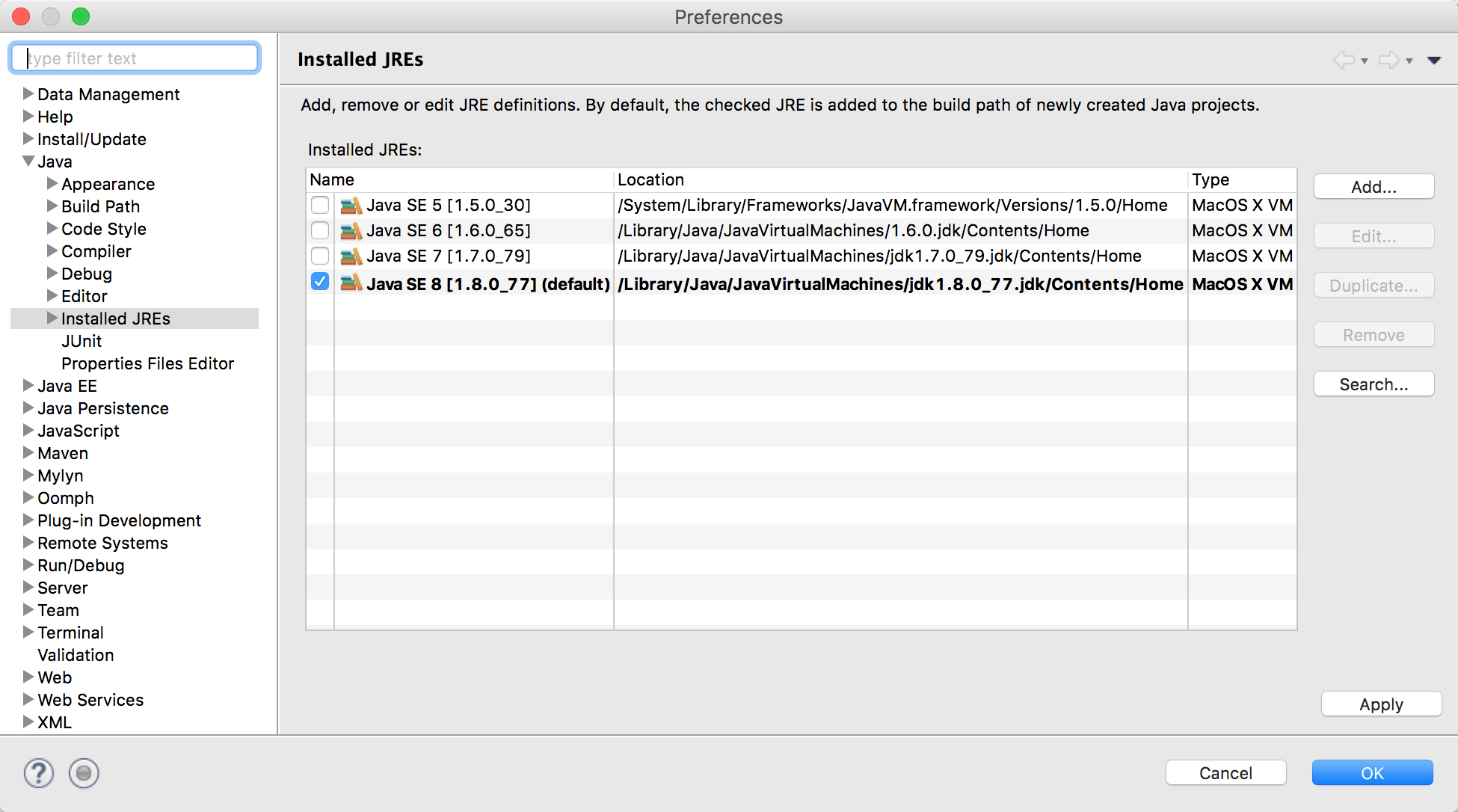Click the Apply button
Image resolution: width=1458 pixels, height=812 pixels.
point(1381,704)
